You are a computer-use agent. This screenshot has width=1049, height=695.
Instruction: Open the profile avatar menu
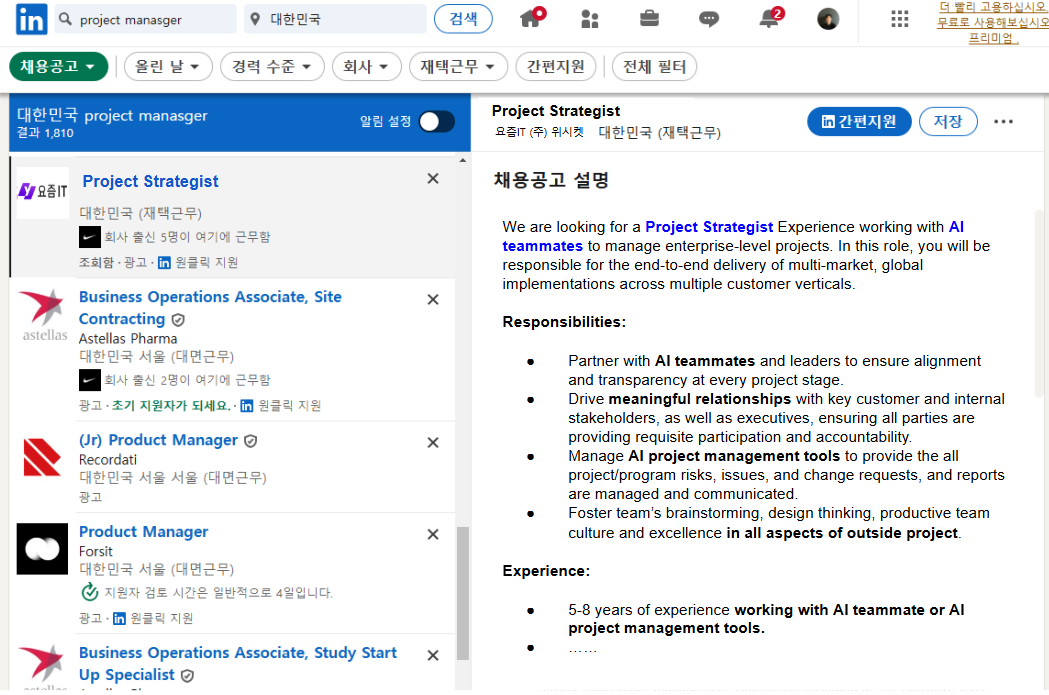click(x=828, y=19)
